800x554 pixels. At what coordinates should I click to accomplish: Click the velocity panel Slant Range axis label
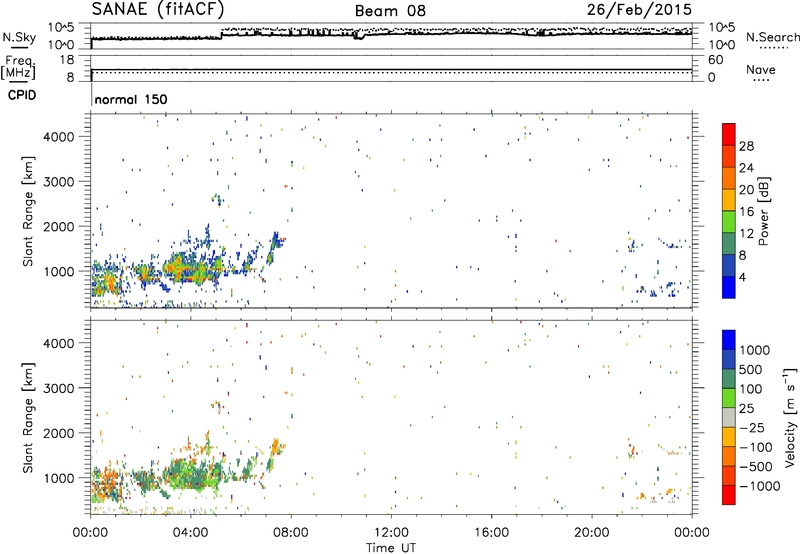(x=28, y=418)
